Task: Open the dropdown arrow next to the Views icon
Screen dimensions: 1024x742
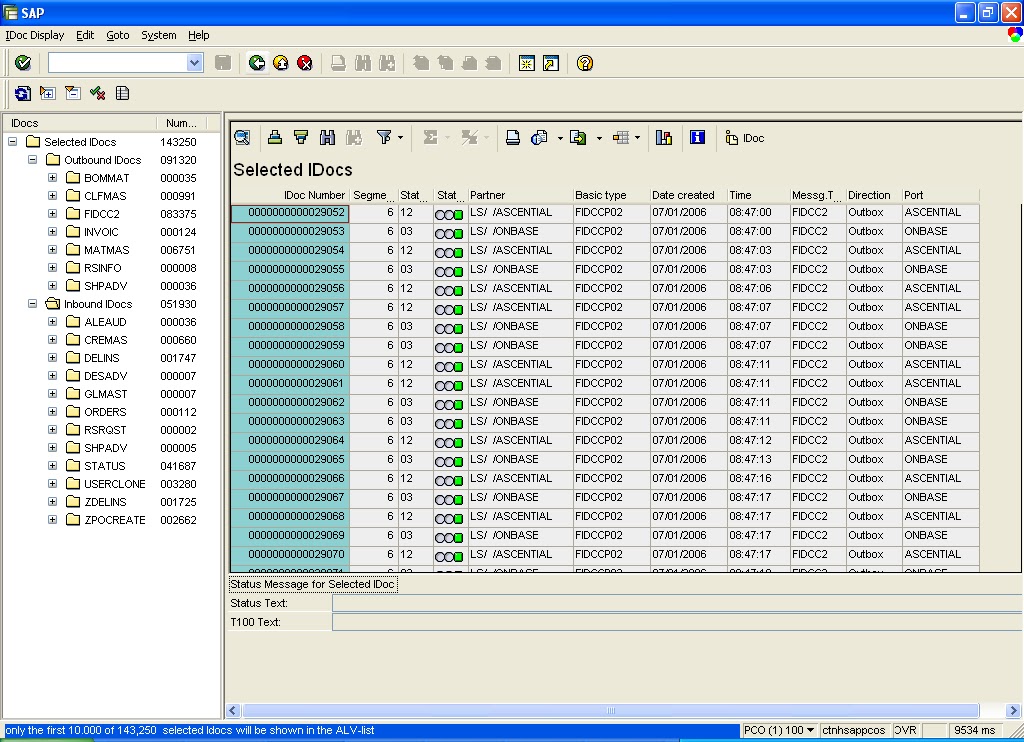Action: [560, 138]
